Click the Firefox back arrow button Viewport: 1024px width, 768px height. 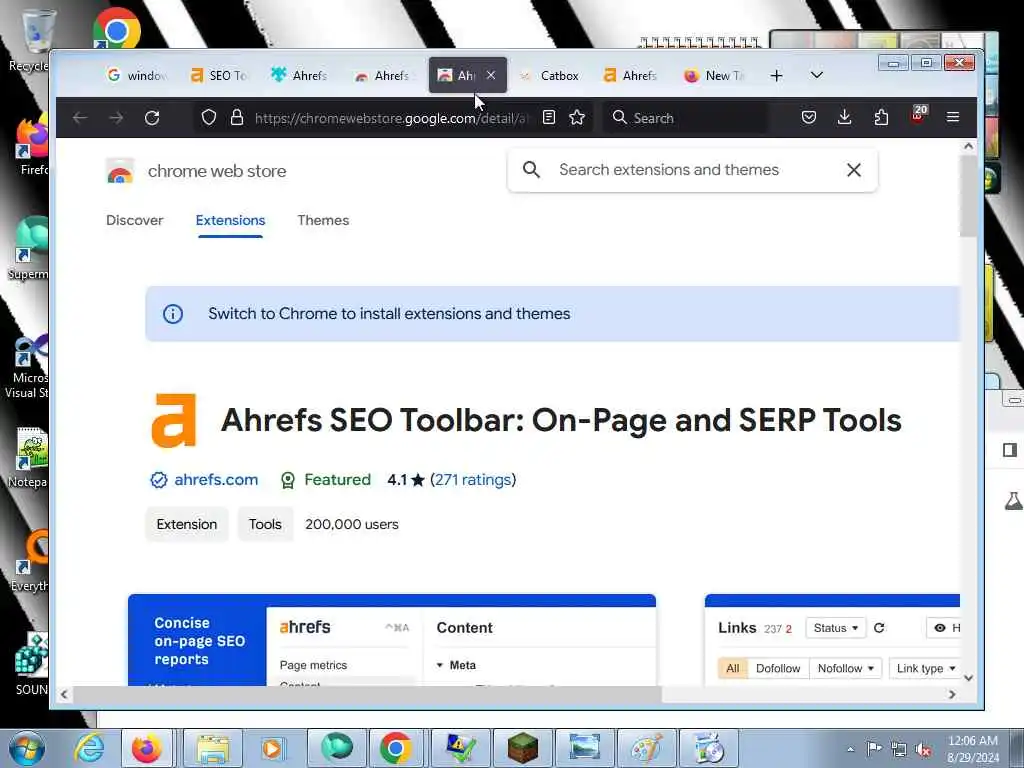80,118
